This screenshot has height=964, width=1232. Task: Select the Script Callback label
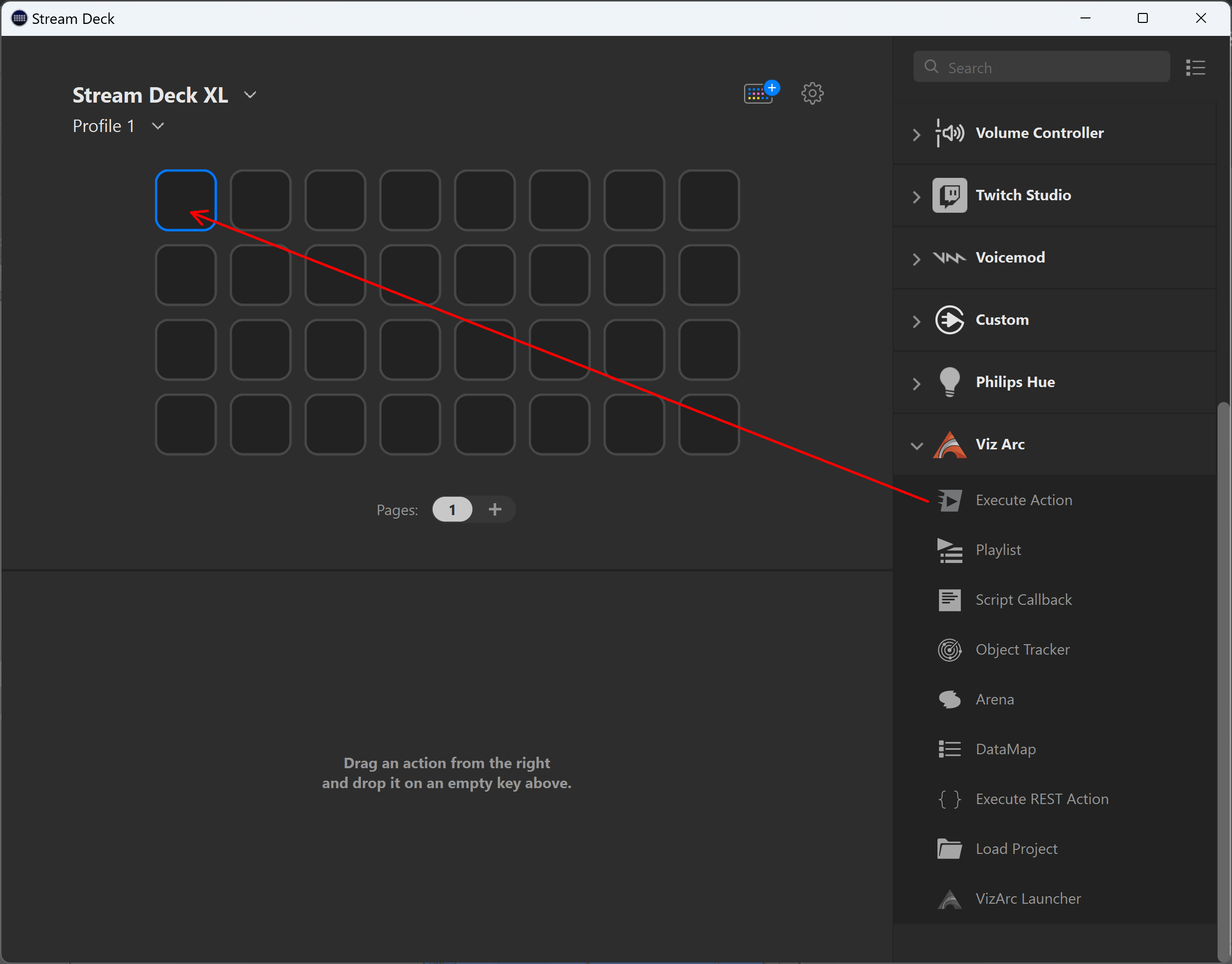click(1024, 600)
